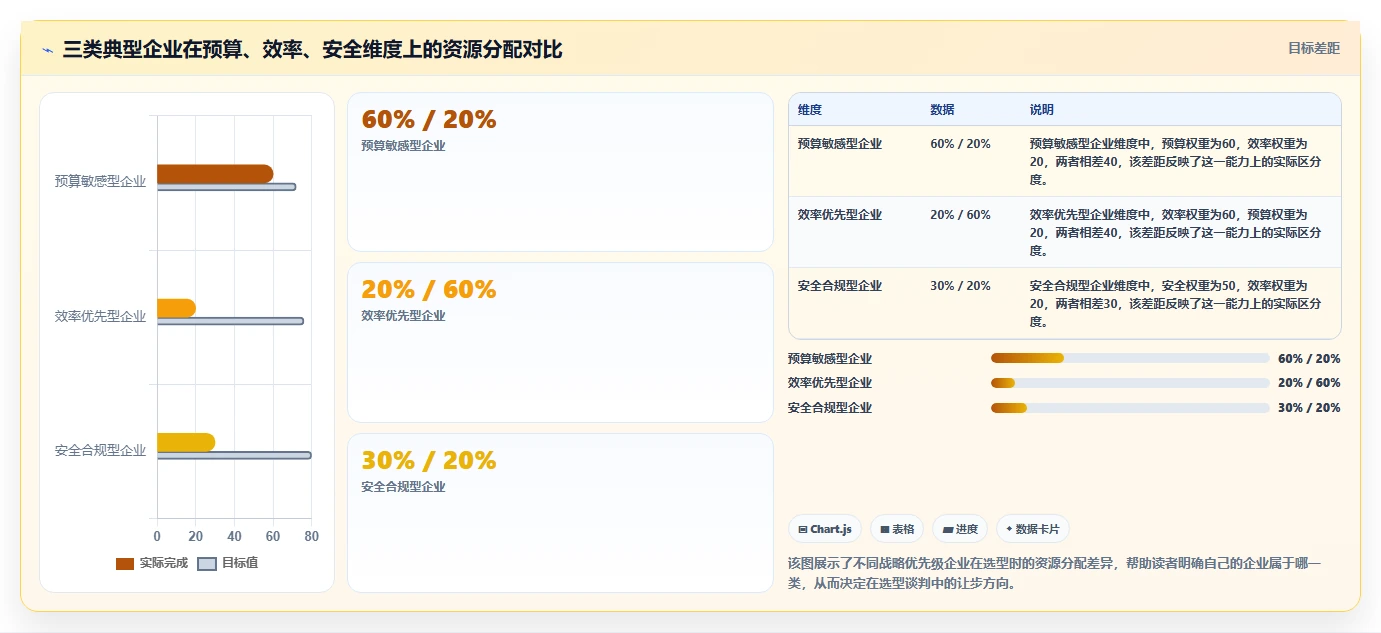Click the 维度 column header

810,110
